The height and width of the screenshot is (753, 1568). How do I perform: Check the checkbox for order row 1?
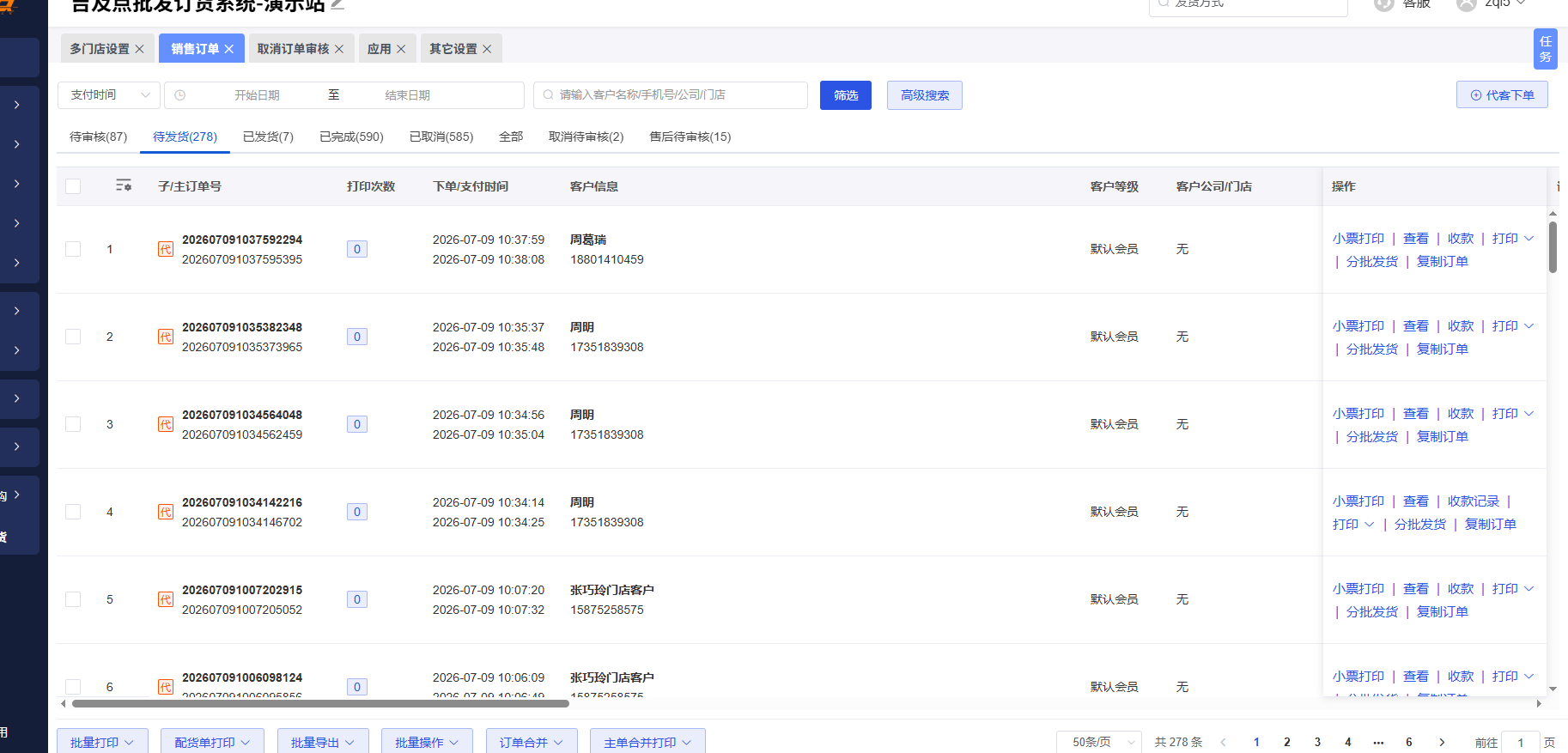[73, 249]
